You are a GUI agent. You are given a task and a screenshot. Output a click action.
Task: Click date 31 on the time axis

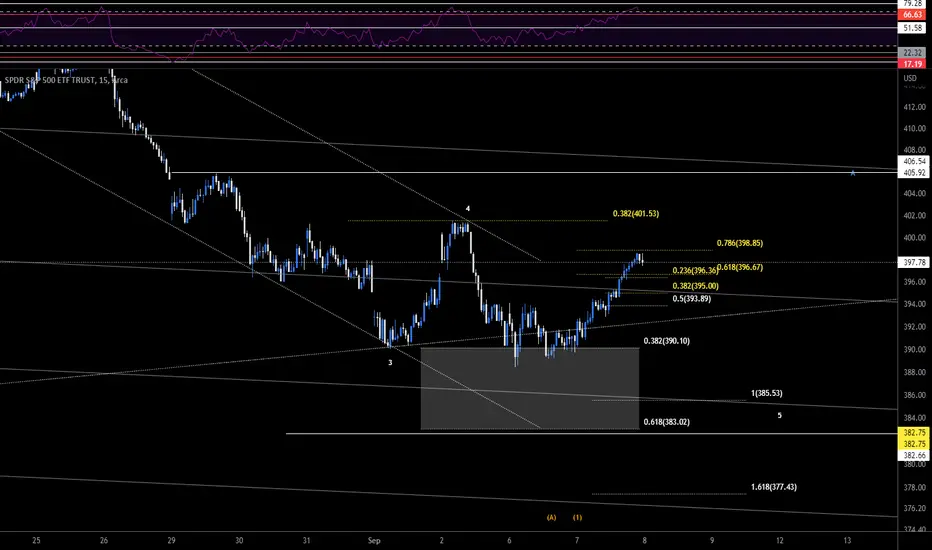(x=307, y=540)
